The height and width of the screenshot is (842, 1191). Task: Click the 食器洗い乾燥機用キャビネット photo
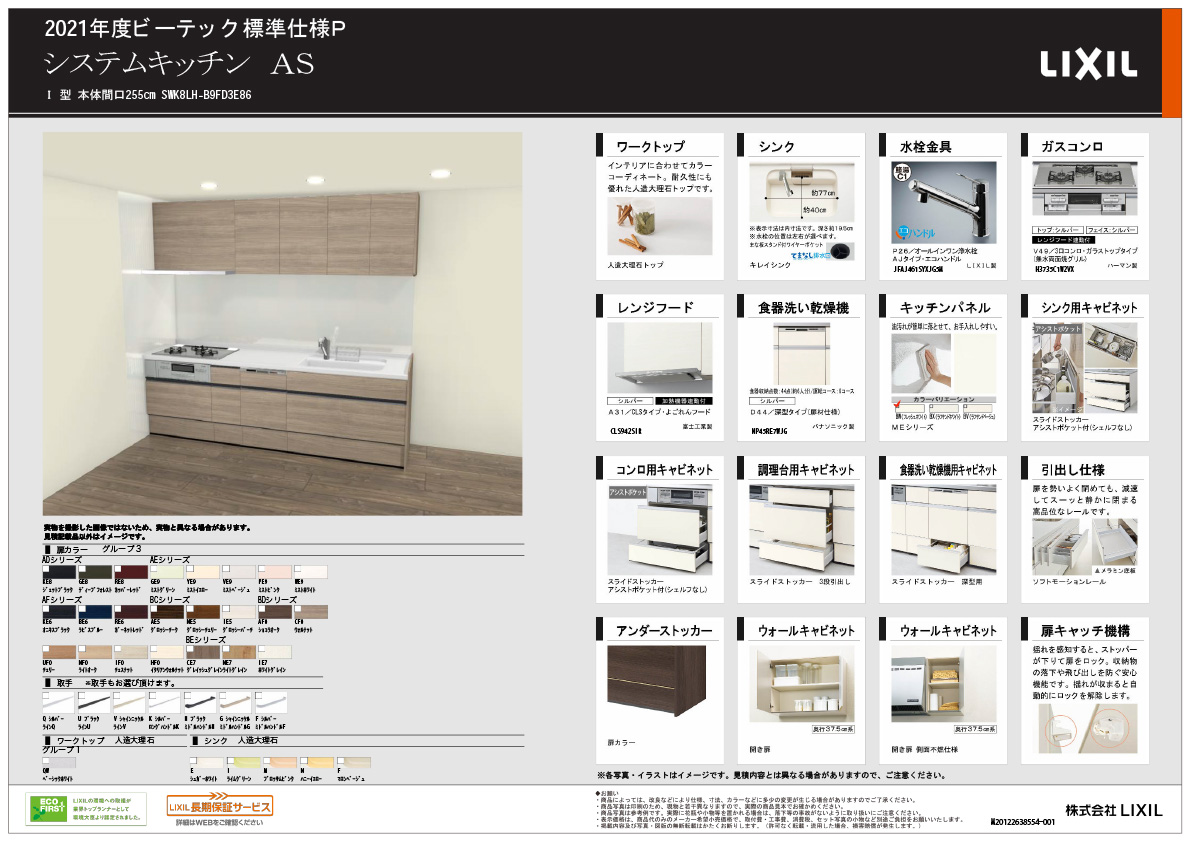click(x=943, y=530)
